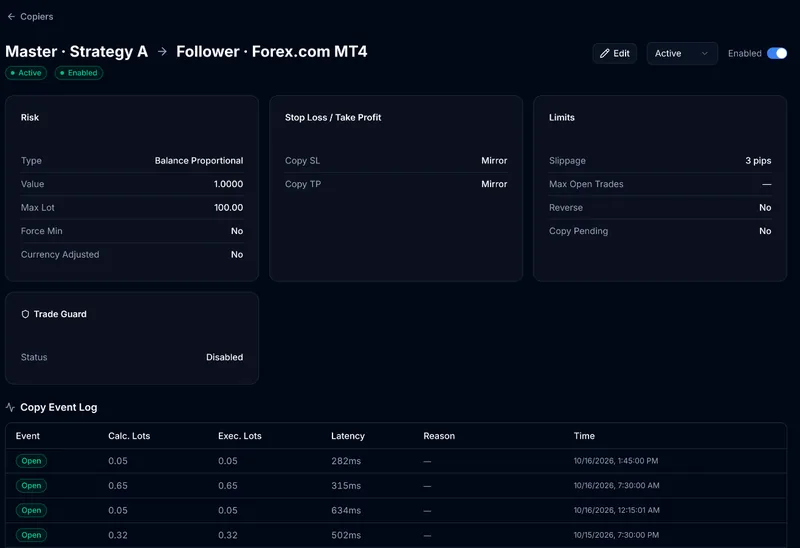Click the Copy Event Log activity icon
Screen dimensions: 800x548
(x=10, y=407)
